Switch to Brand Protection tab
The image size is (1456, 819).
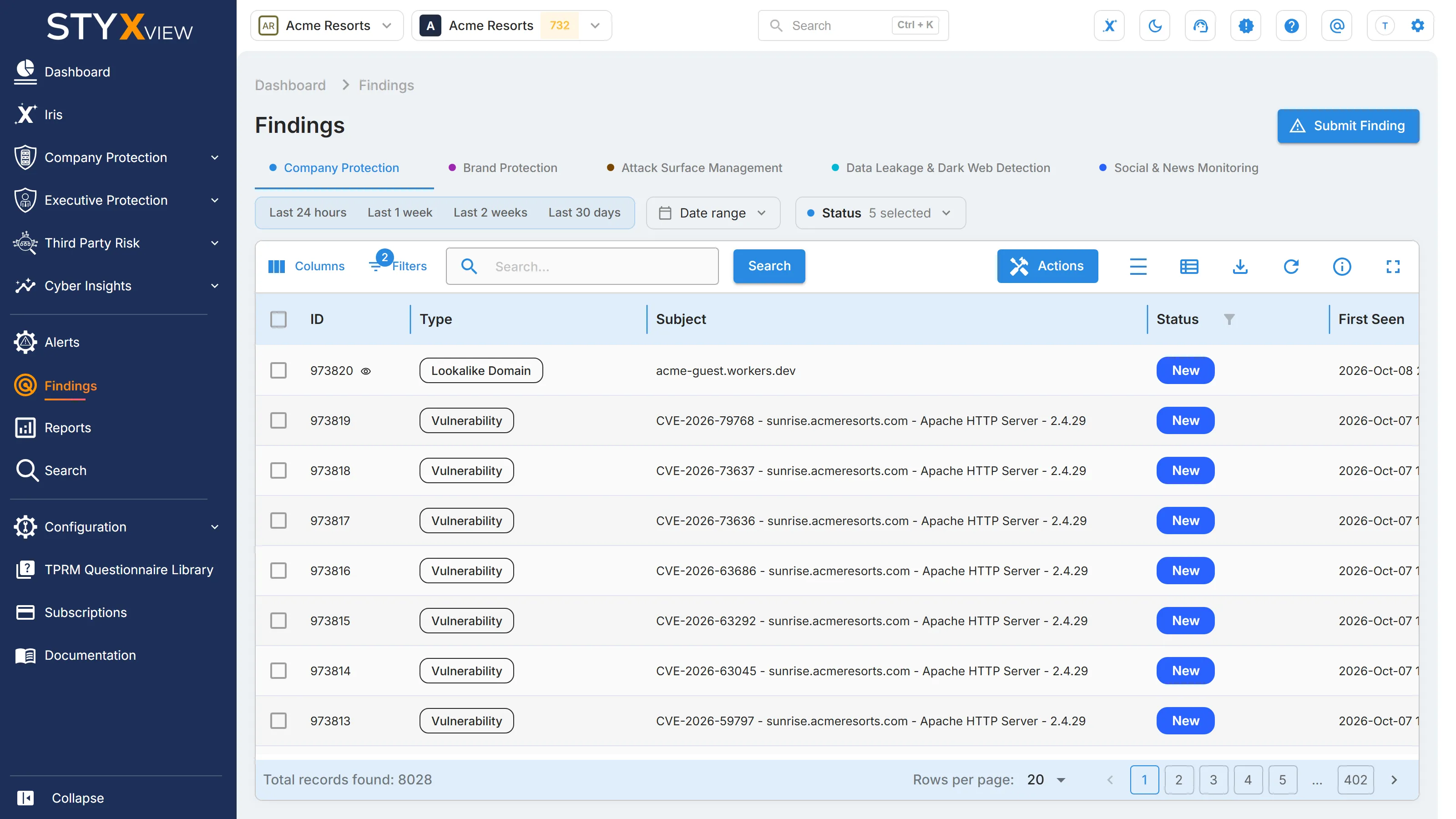[x=502, y=168]
